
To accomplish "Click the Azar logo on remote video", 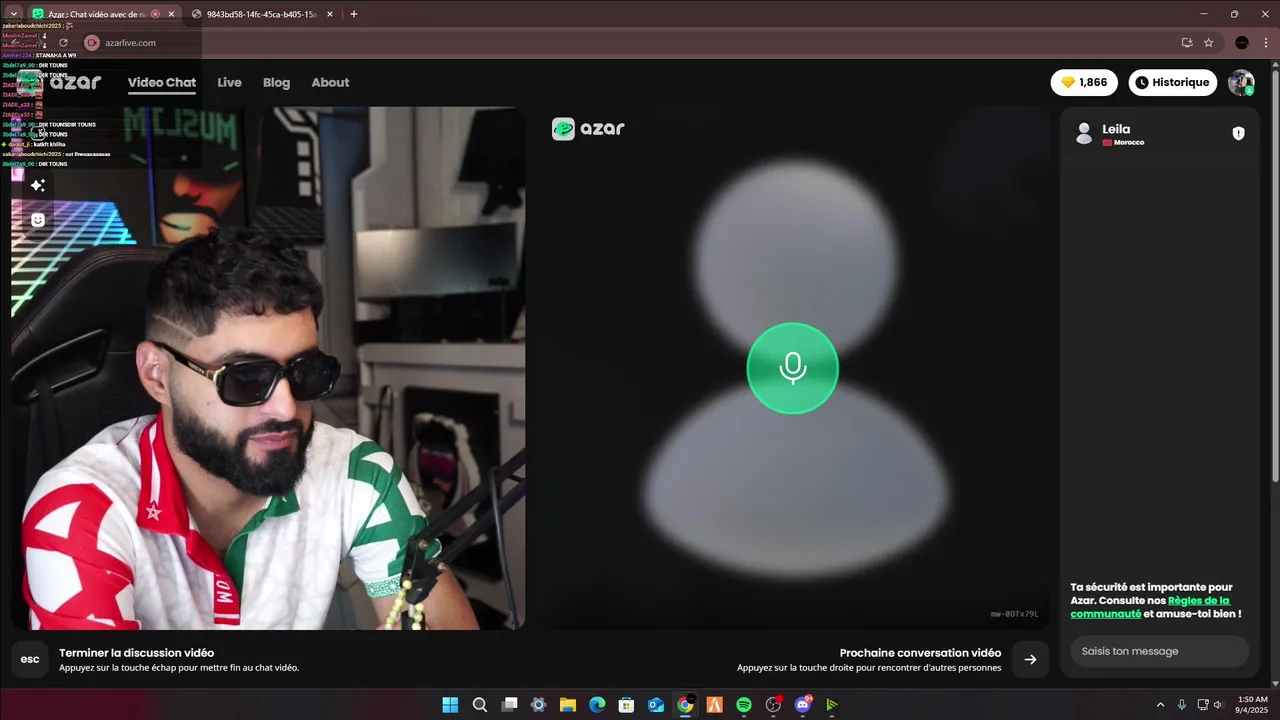I will coord(588,128).
